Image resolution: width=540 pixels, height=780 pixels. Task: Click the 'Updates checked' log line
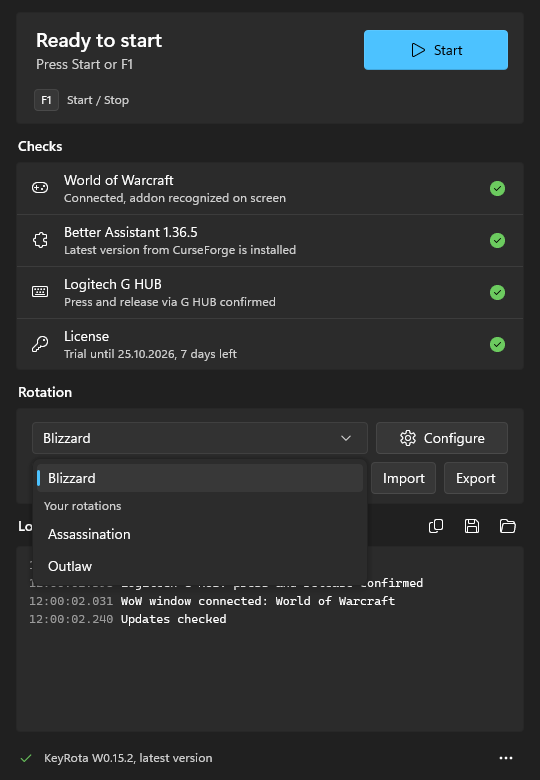click(x=128, y=619)
